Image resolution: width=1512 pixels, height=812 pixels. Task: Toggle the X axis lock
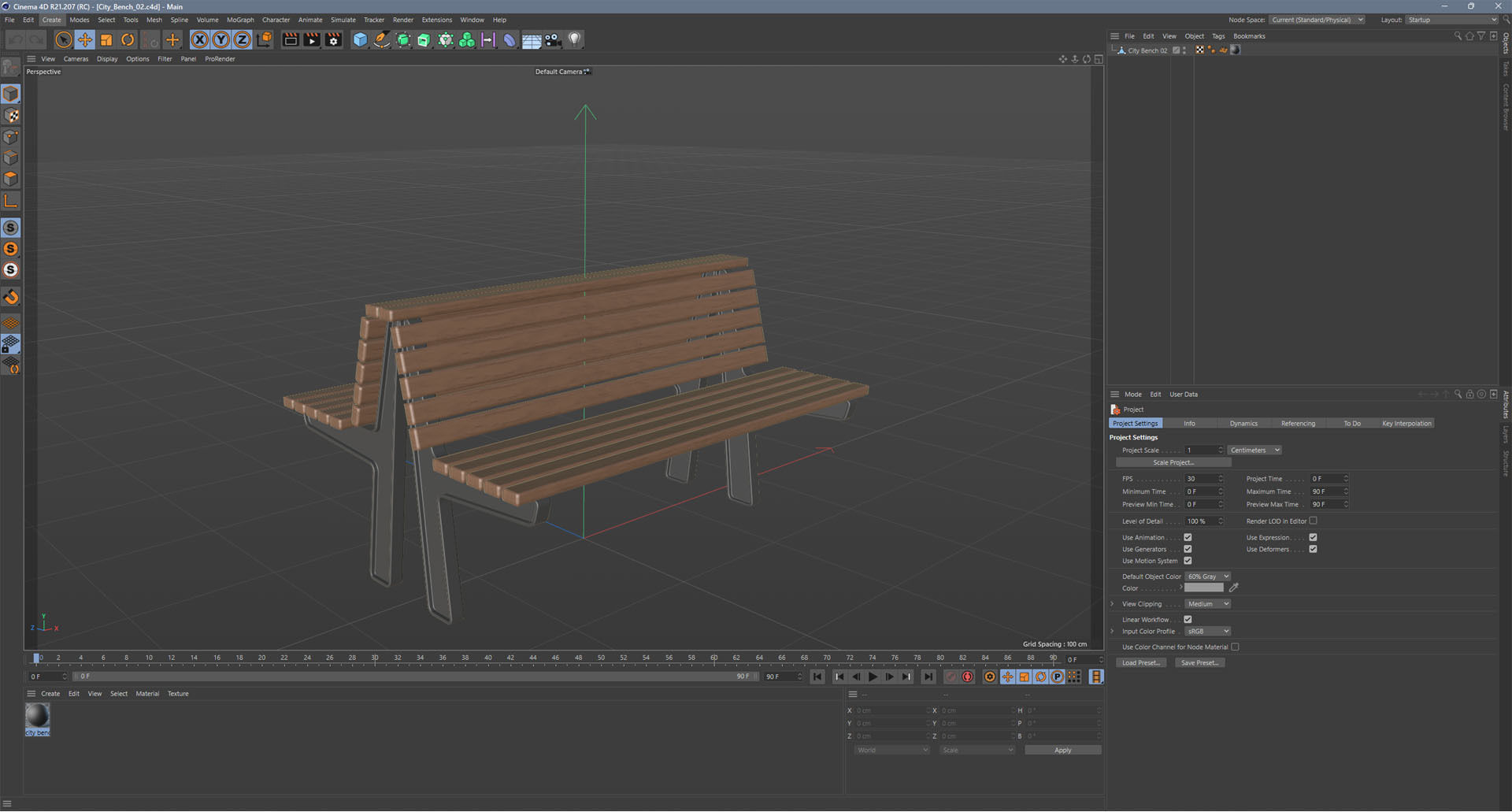click(200, 39)
